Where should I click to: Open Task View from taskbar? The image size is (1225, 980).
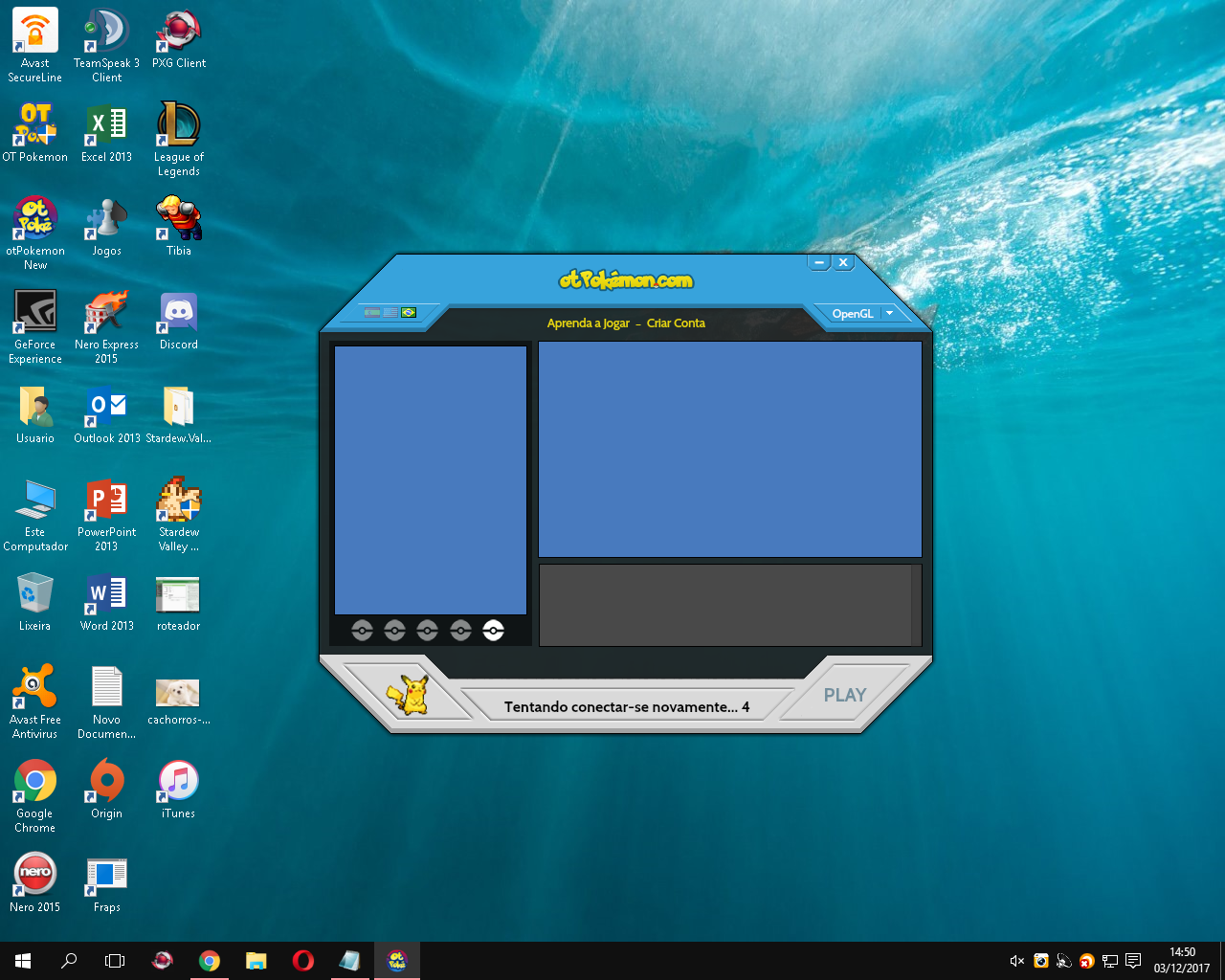115,961
